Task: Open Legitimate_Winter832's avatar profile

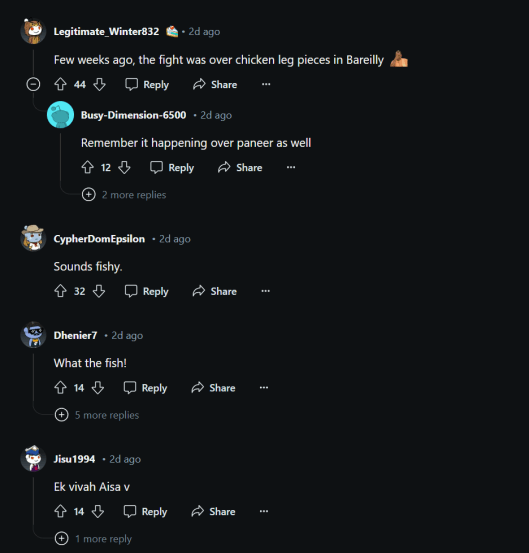Action: click(33, 31)
